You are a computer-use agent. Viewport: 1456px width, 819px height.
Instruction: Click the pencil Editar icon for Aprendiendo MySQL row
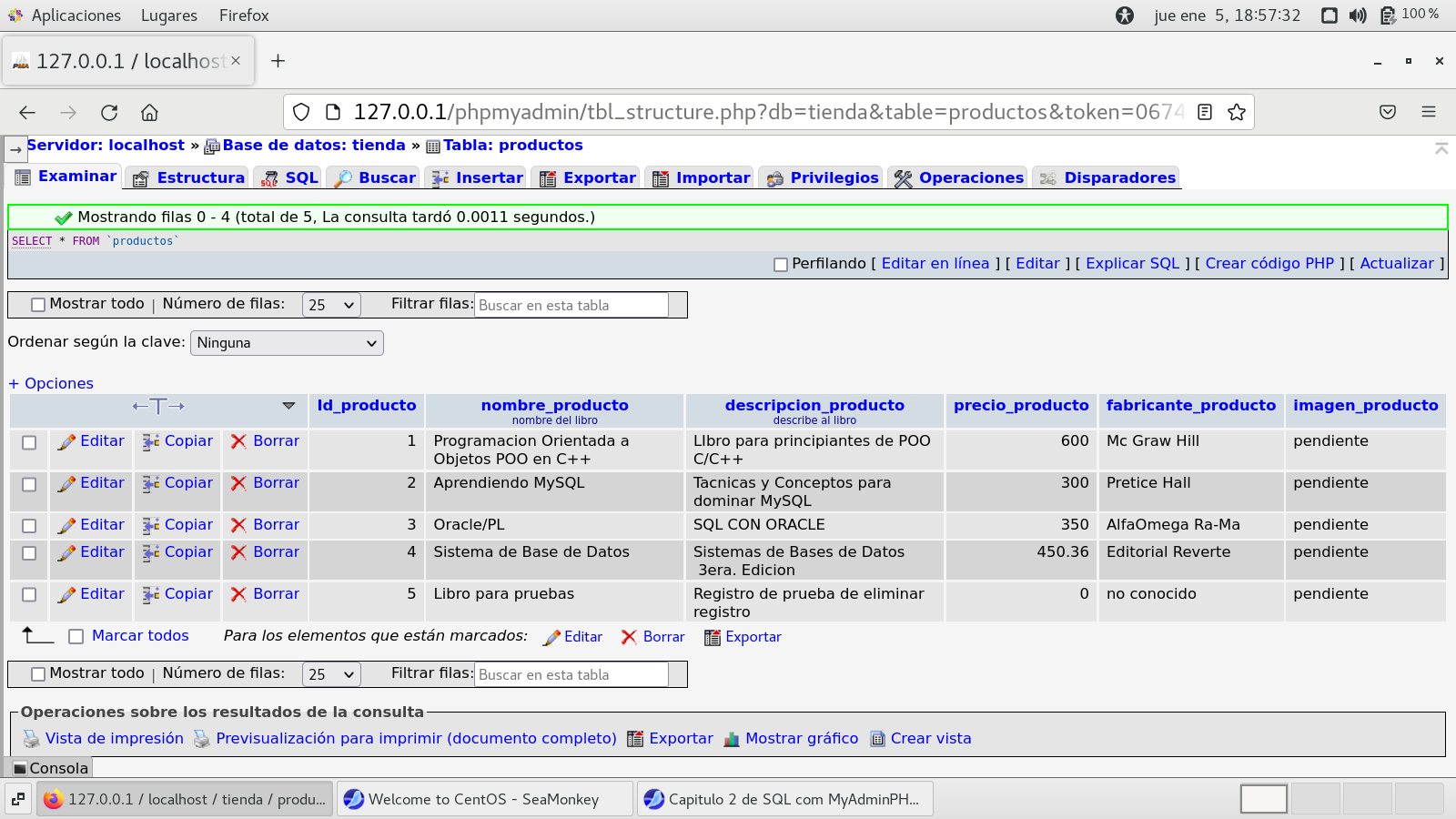coord(66,483)
